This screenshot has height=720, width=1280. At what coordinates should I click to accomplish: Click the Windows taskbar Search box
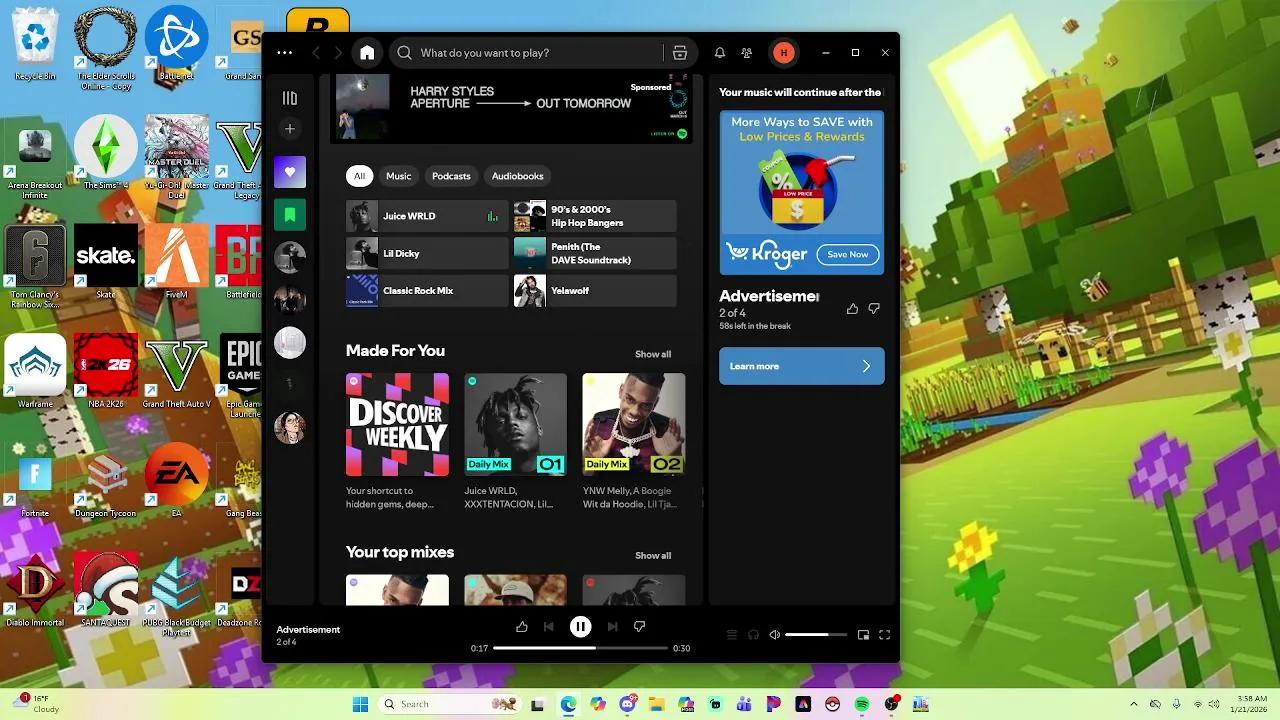coord(450,705)
